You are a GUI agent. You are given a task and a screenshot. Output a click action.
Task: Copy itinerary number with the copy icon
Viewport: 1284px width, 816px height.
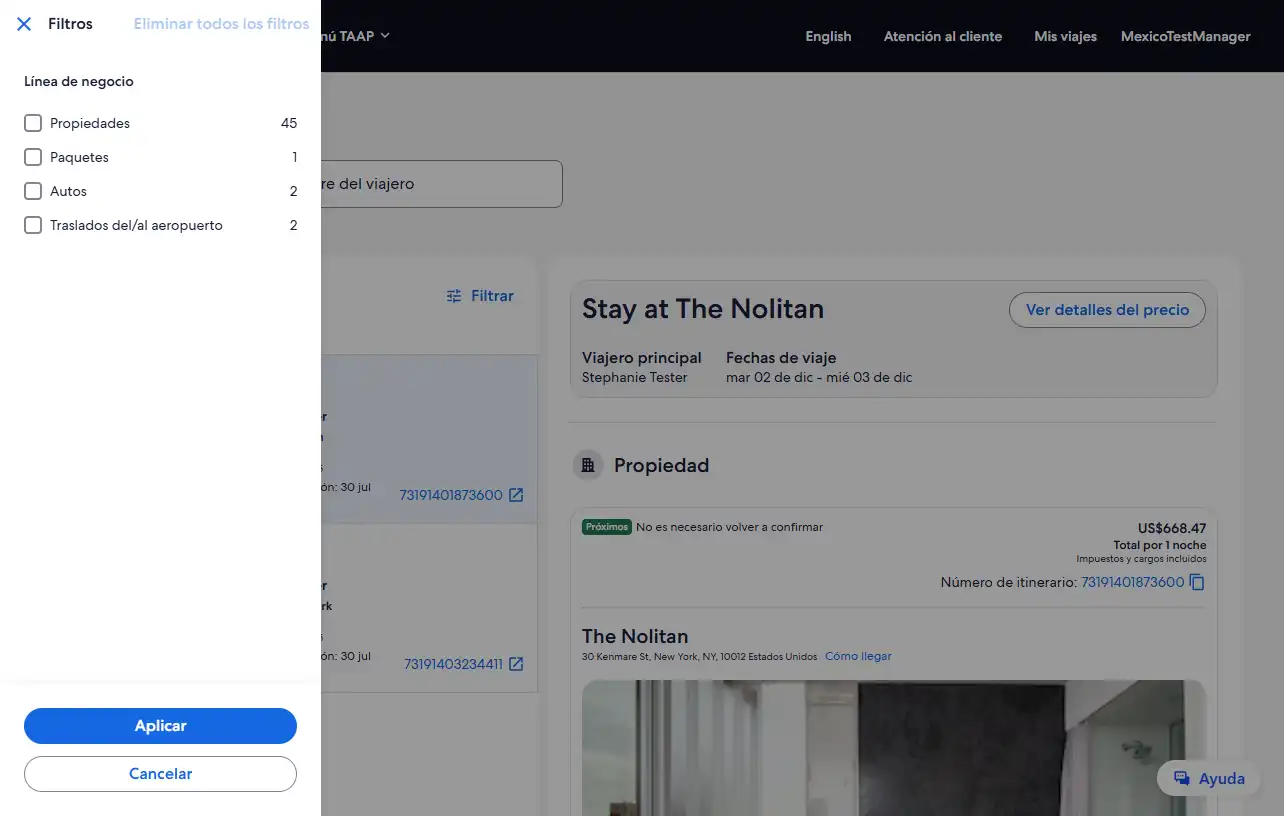click(x=1197, y=582)
